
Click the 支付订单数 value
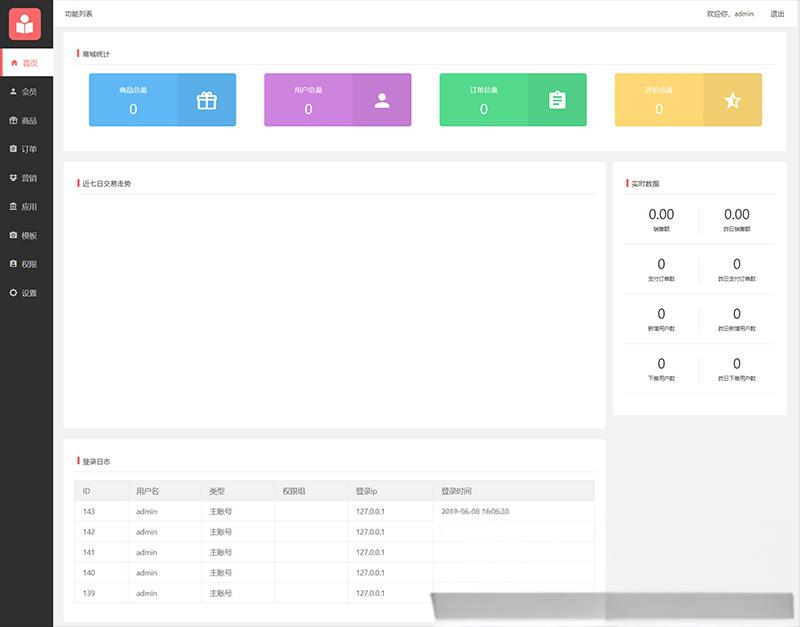coord(661,264)
